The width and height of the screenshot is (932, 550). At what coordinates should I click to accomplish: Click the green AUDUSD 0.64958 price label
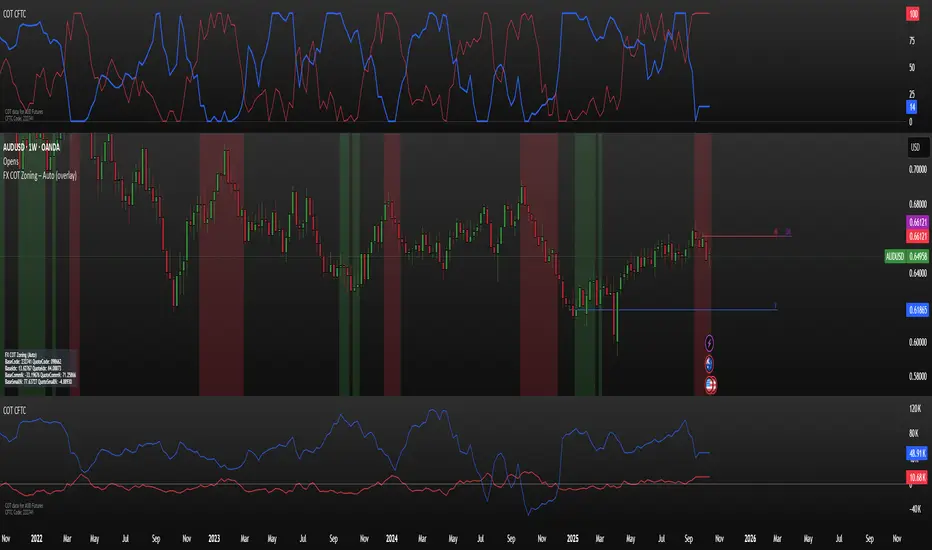click(907, 256)
